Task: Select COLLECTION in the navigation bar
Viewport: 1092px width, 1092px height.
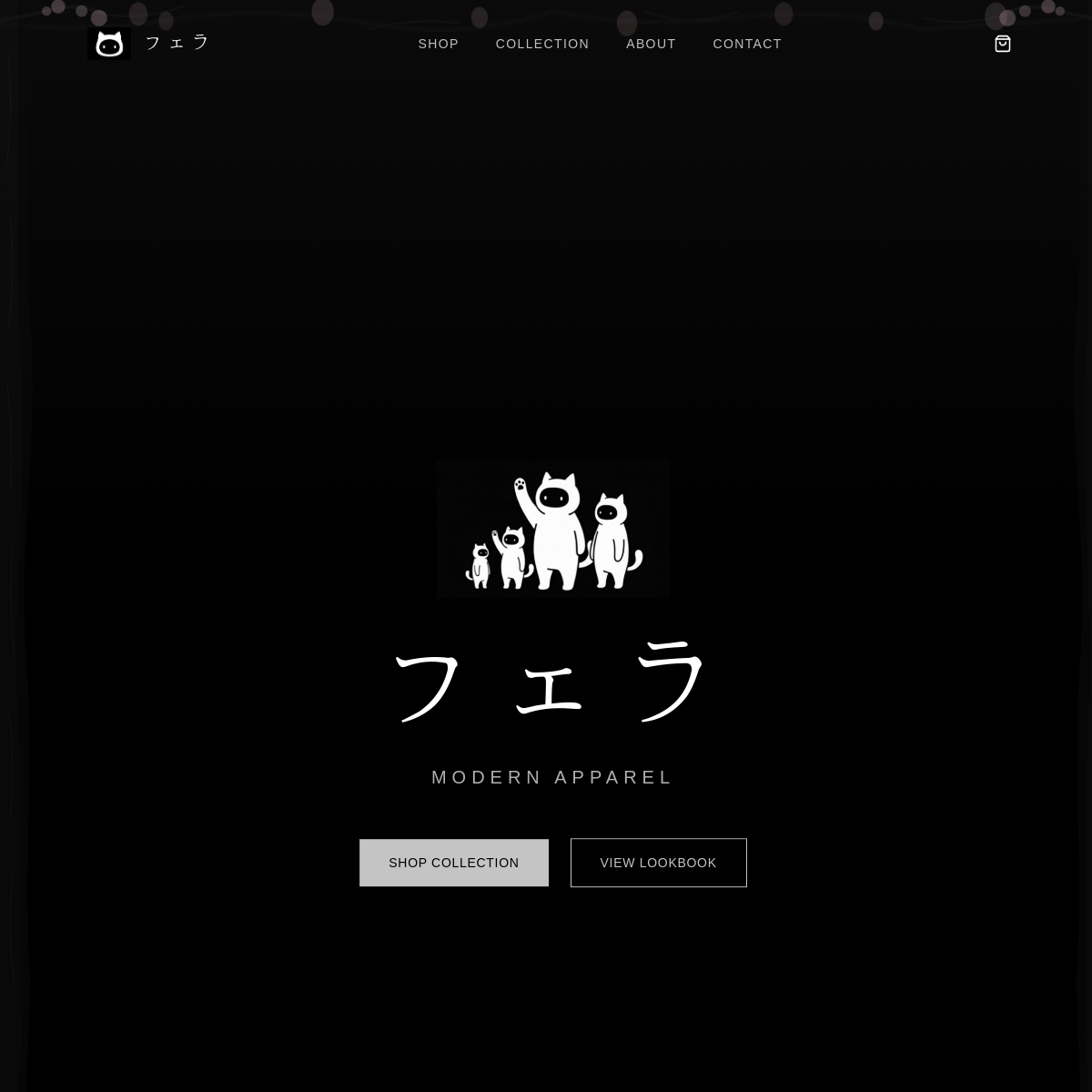Action: pos(542,44)
